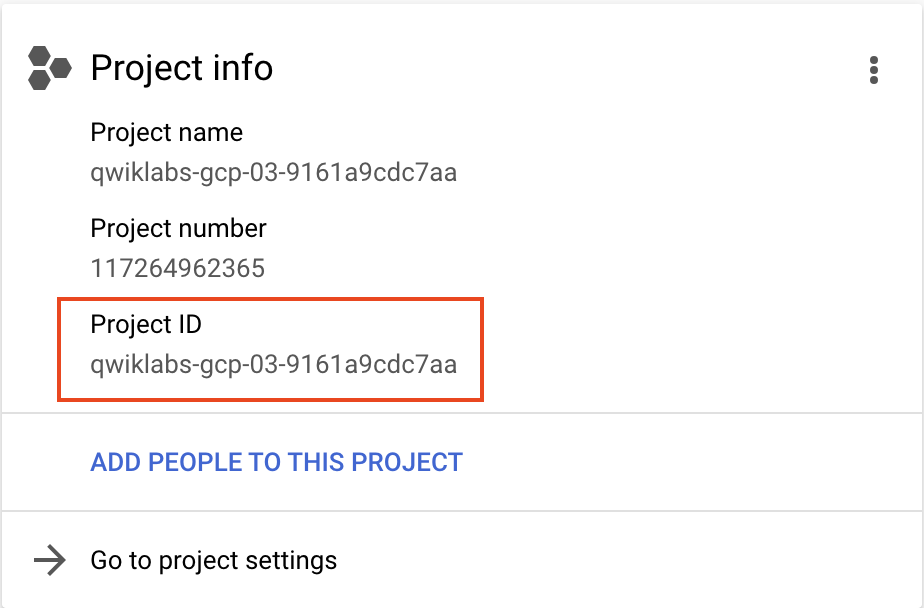Viewport: 924px width, 608px height.
Task: Click the project name qwiklabs-gcp-03-9161a9cdc7aa
Action: click(273, 172)
